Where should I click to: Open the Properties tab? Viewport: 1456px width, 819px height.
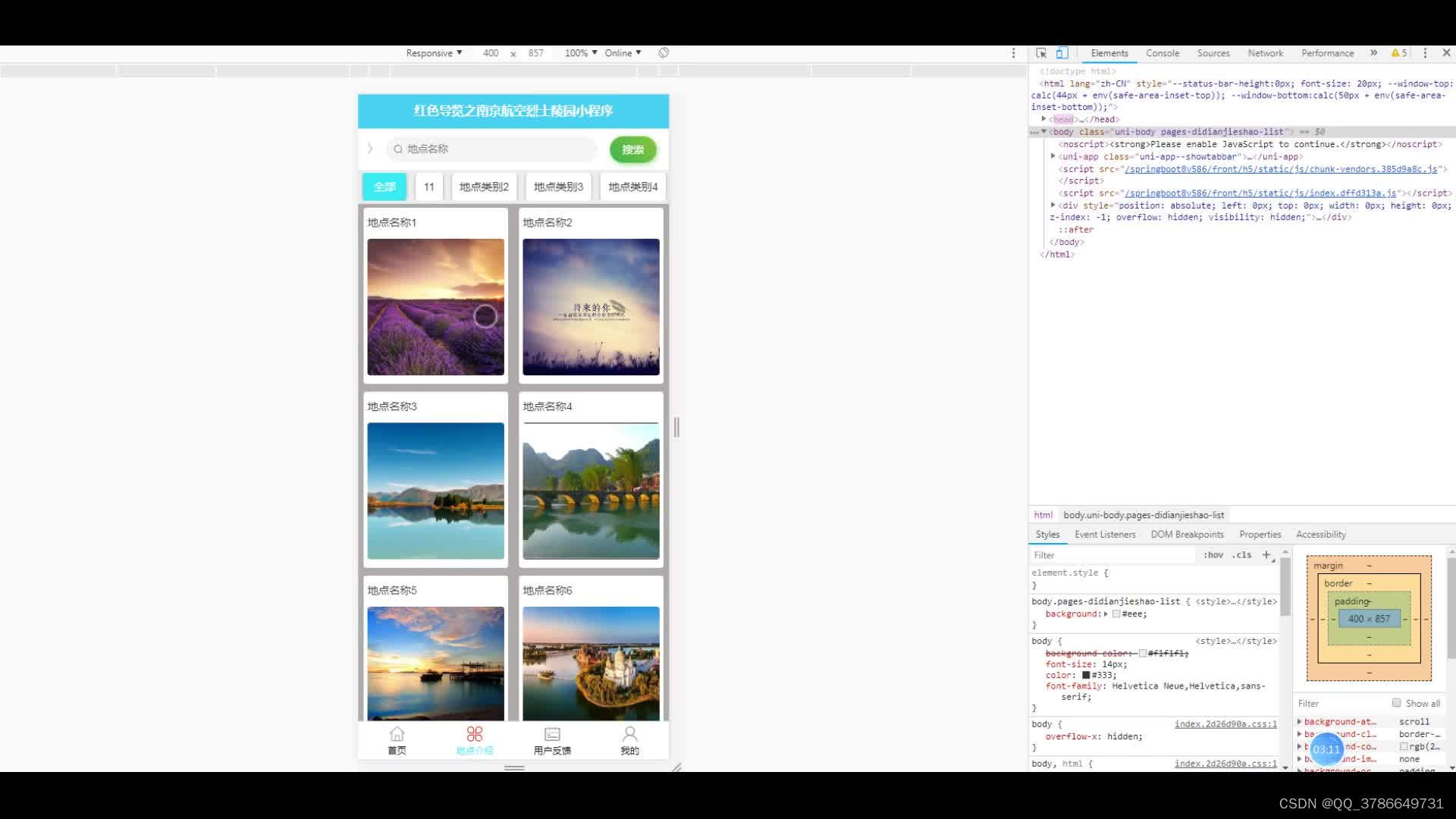(x=1260, y=535)
